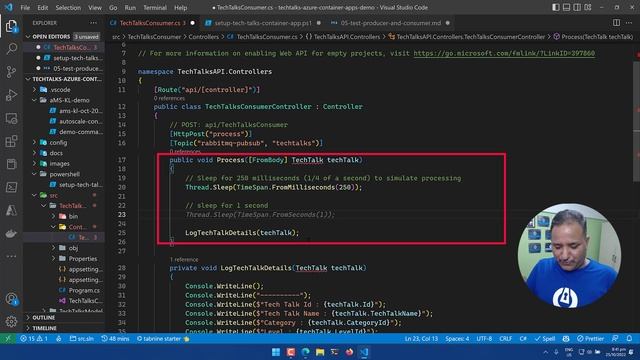Open the Remote Explorer view icon
This screenshot has width=640, height=360.
pos(11,118)
